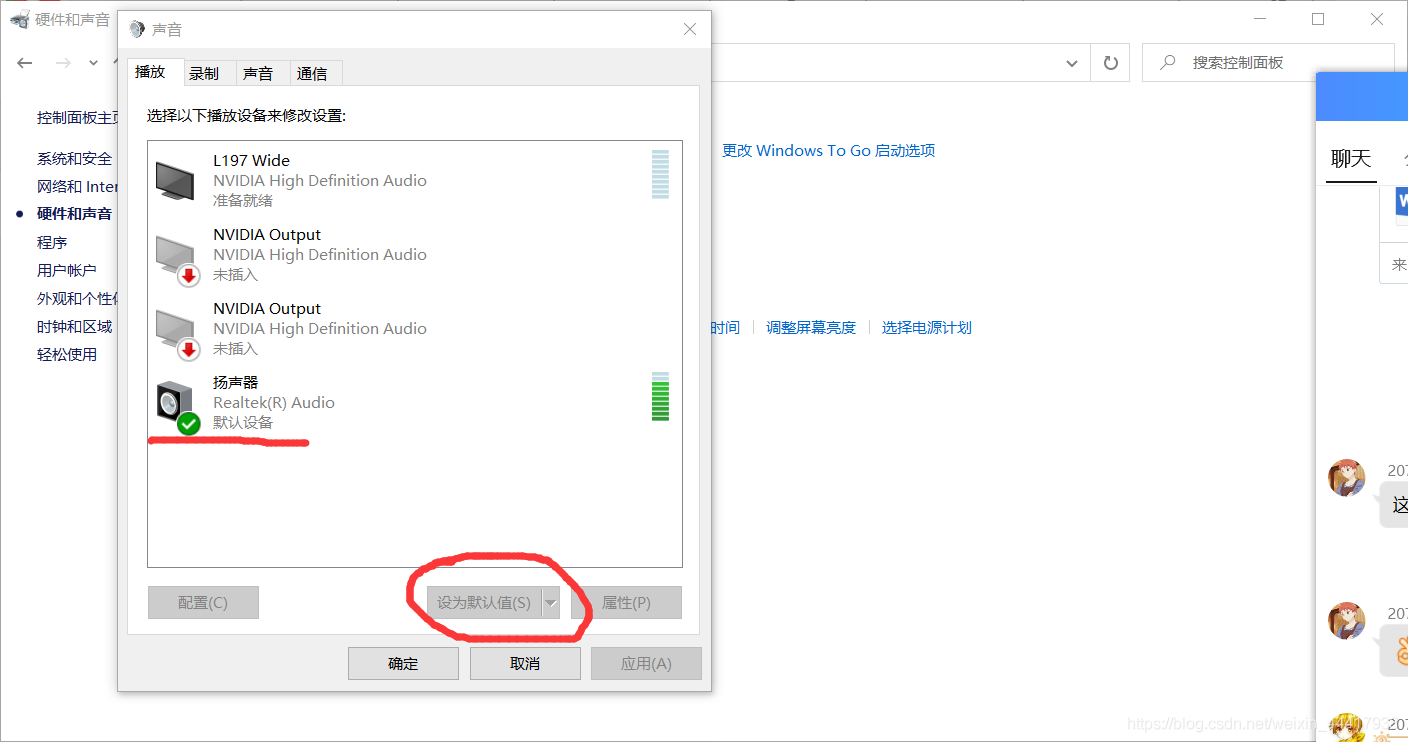This screenshot has width=1408, height=742.
Task: Click the first chat avatar in the chat window
Action: [1346, 478]
